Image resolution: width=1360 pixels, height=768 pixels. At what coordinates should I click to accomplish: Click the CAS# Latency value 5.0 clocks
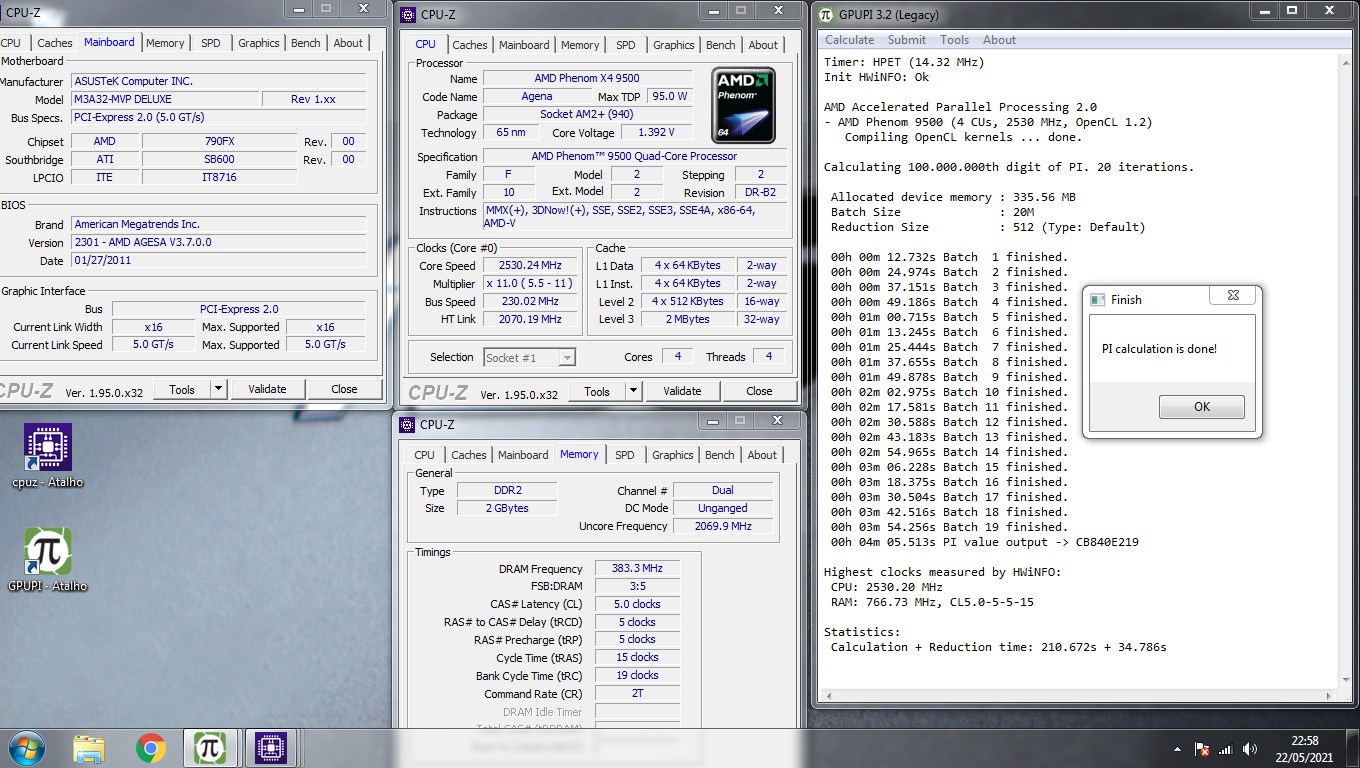click(x=637, y=604)
